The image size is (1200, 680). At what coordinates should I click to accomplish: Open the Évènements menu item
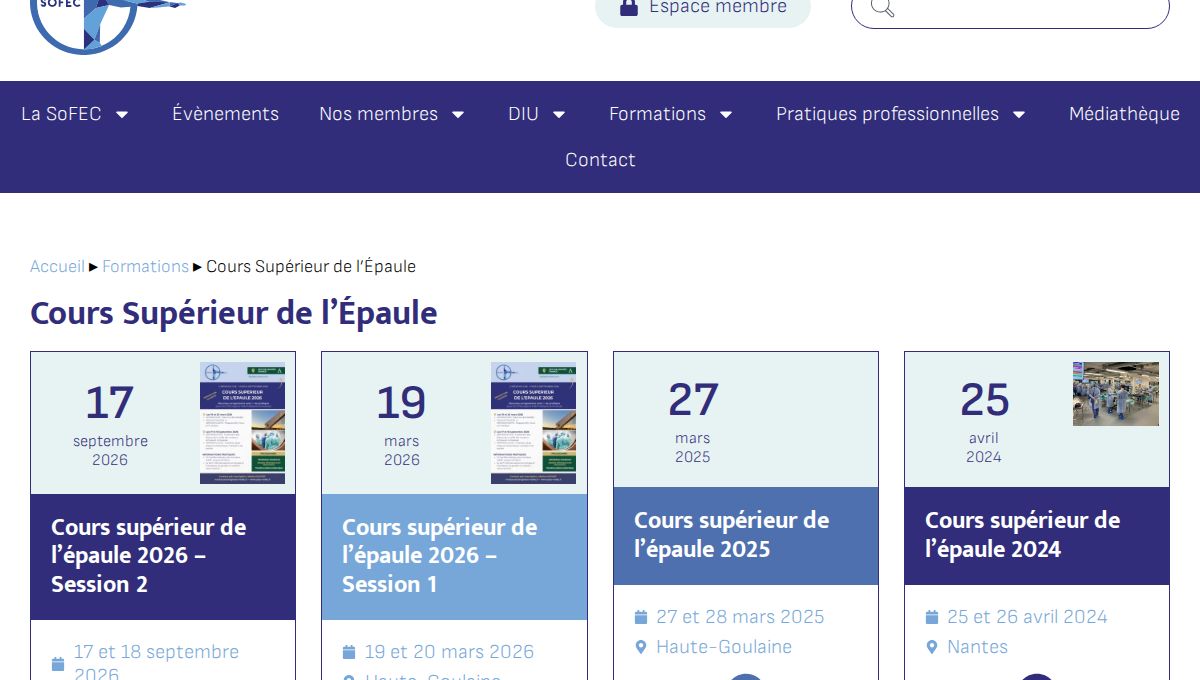[225, 114]
